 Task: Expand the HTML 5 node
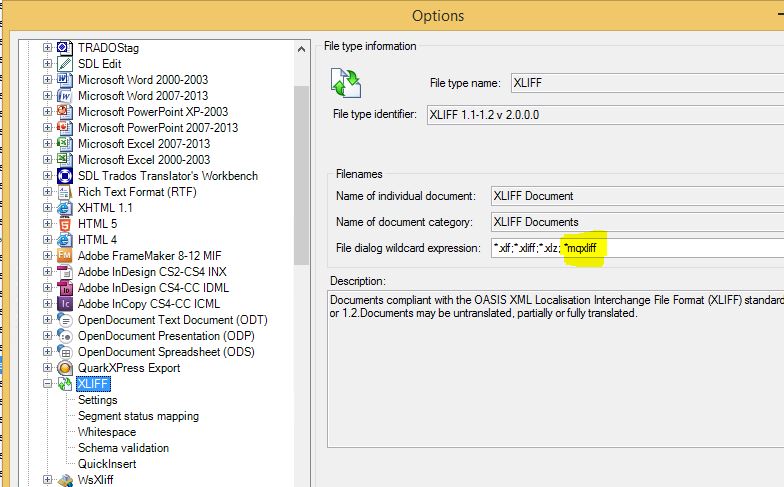pyautogui.click(x=48, y=224)
